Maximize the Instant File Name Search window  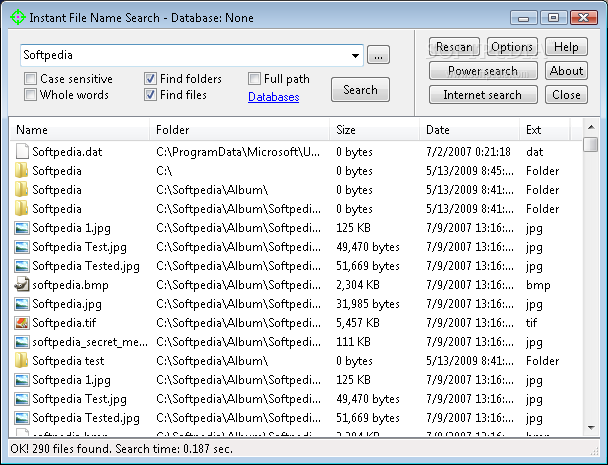[x=553, y=18]
